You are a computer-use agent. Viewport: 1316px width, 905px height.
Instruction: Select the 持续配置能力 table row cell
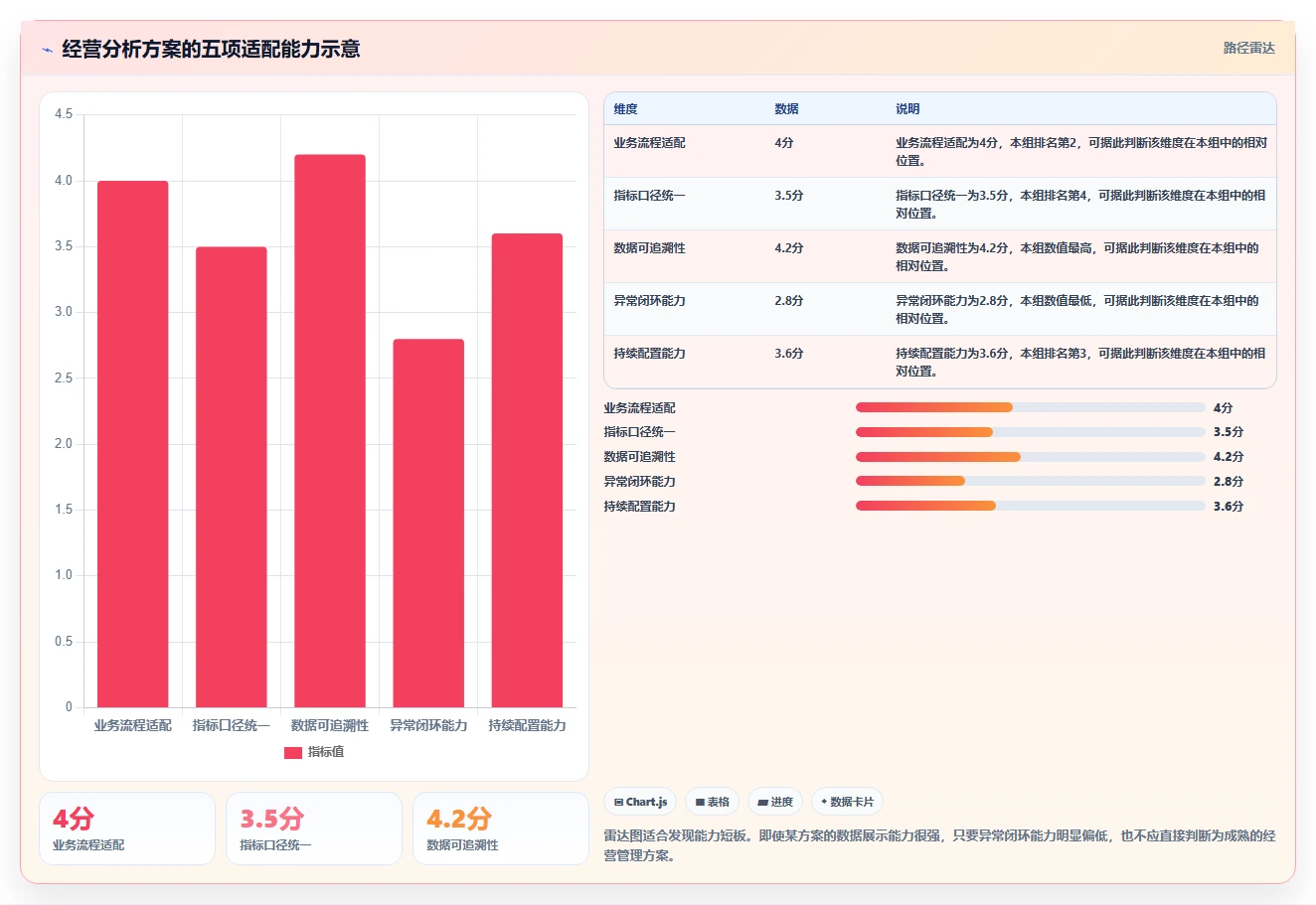[x=649, y=354]
